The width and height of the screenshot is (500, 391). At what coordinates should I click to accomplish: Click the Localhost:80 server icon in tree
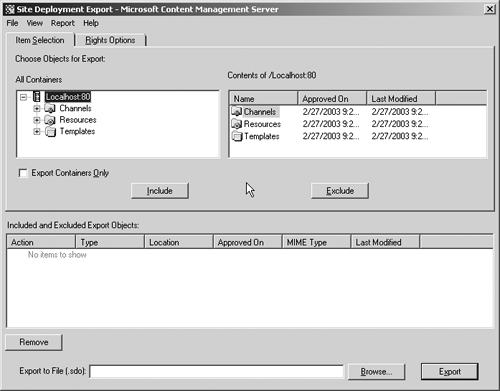[37, 97]
